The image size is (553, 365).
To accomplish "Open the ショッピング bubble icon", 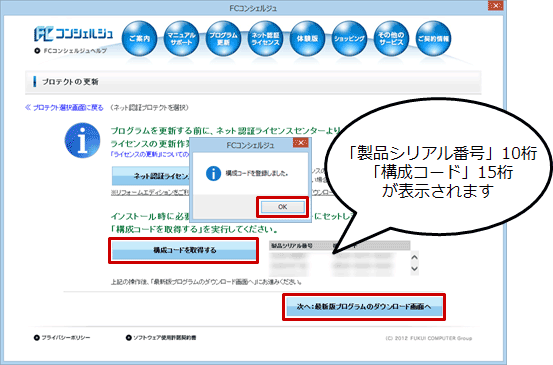I will click(x=349, y=38).
